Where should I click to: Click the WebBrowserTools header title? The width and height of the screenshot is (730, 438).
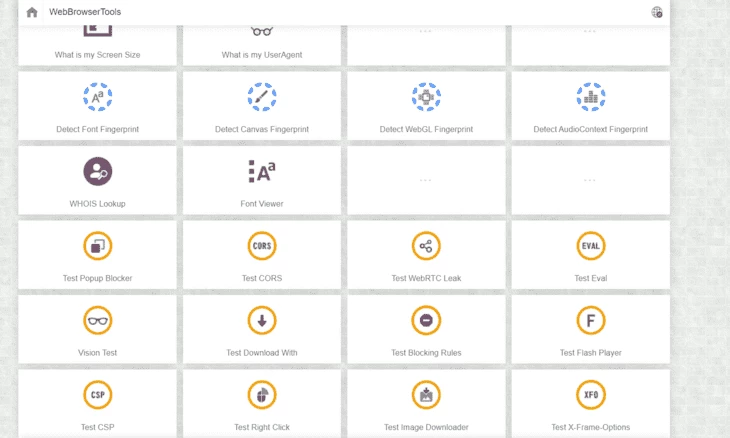[x=85, y=12]
